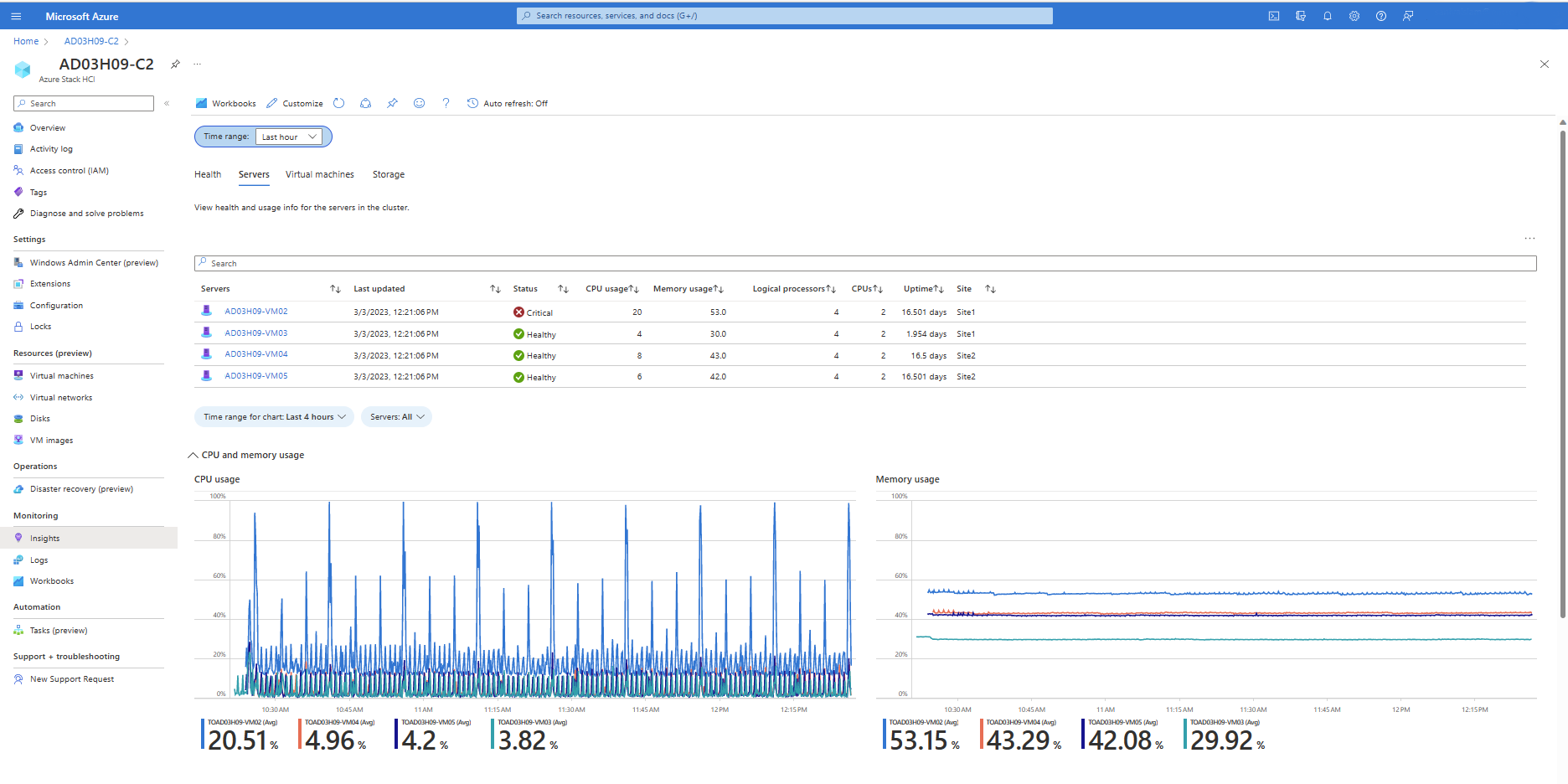
Task: Click the smiley feedback icon
Action: coord(419,103)
